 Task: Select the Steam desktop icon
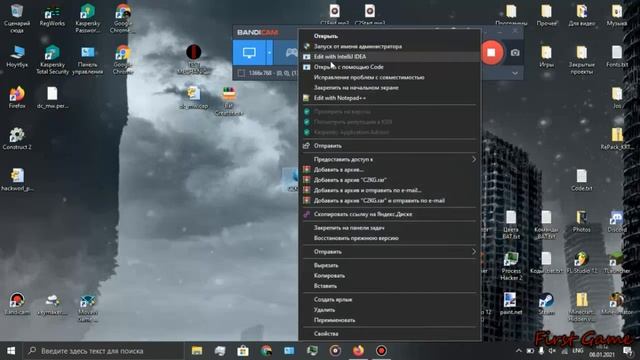coord(546,304)
